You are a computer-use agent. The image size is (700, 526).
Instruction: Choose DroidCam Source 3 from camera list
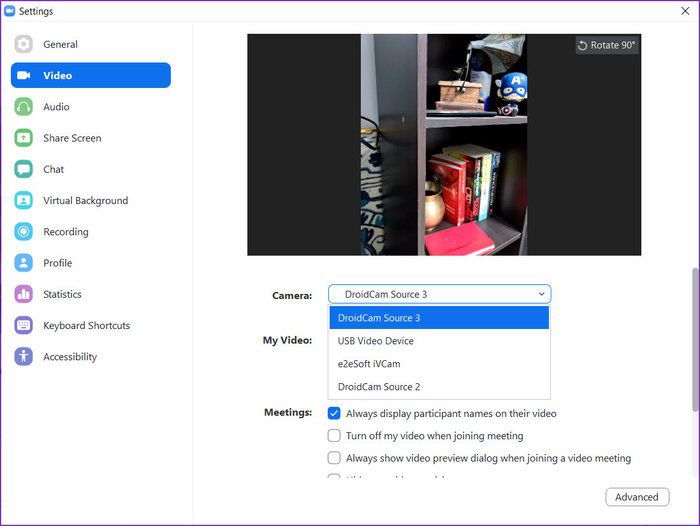point(439,317)
